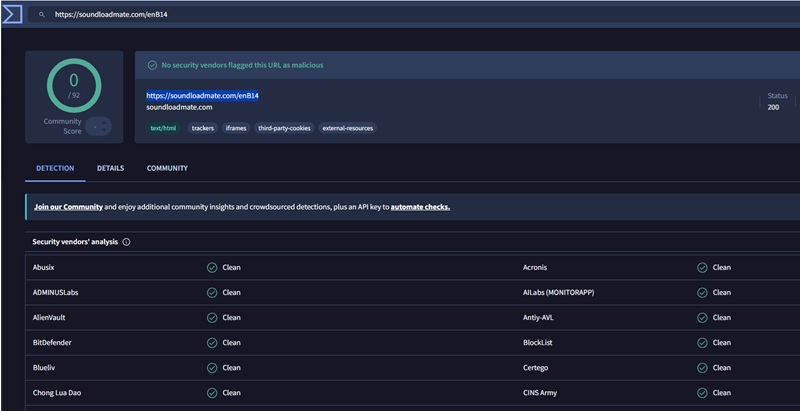This screenshot has width=800, height=411.
Task: Click the text/html tag
Action: click(163, 128)
